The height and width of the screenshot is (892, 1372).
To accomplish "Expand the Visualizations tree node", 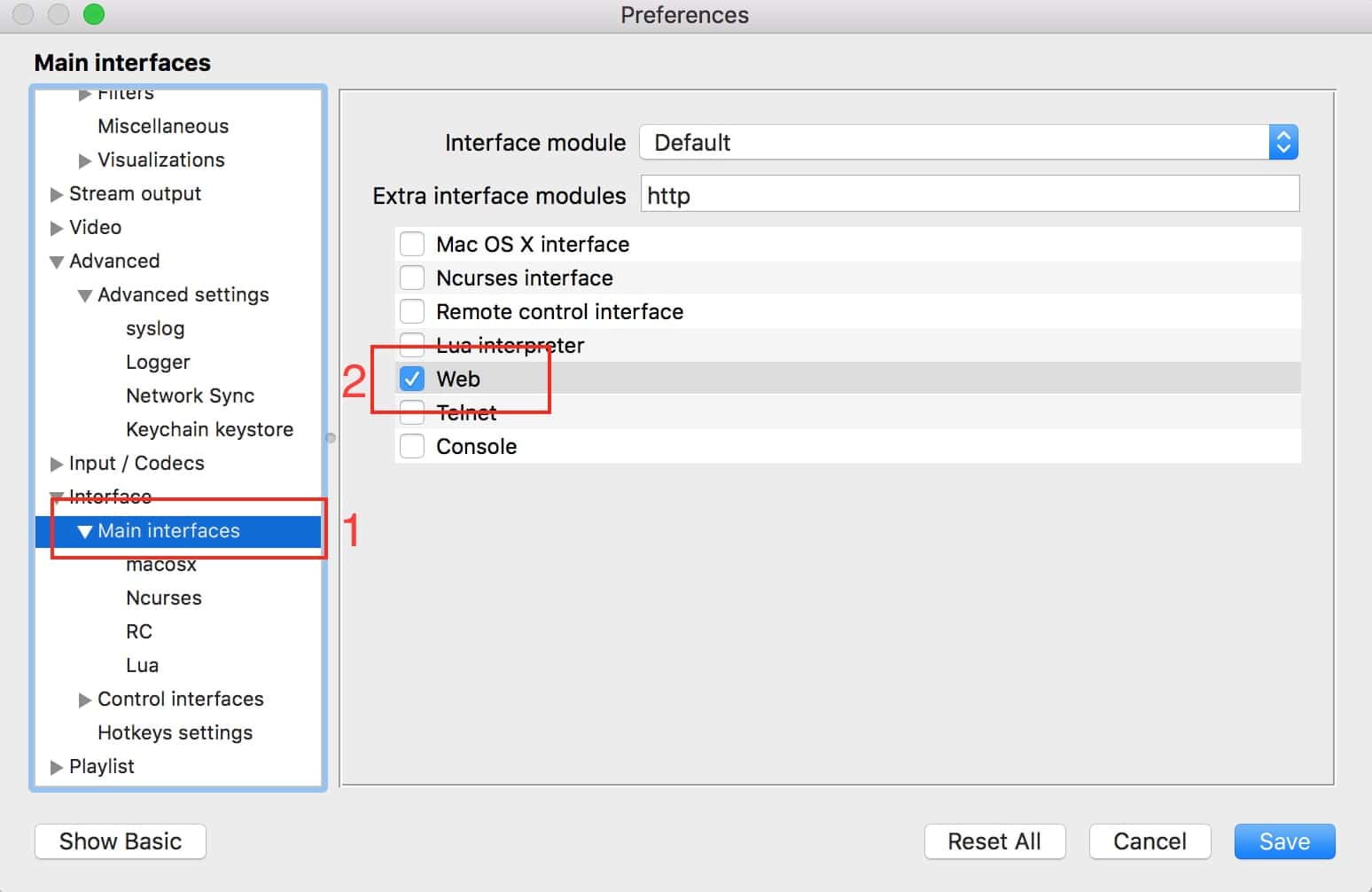I will tap(85, 160).
